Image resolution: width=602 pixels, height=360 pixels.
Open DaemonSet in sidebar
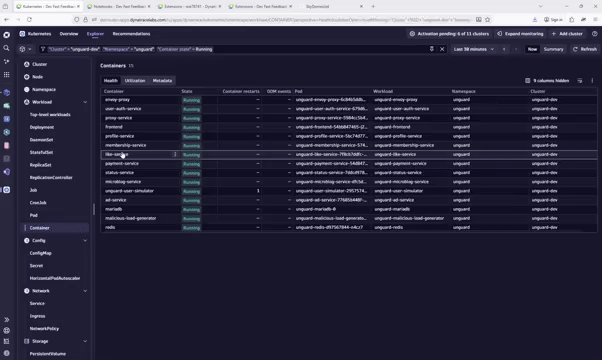click(41, 140)
